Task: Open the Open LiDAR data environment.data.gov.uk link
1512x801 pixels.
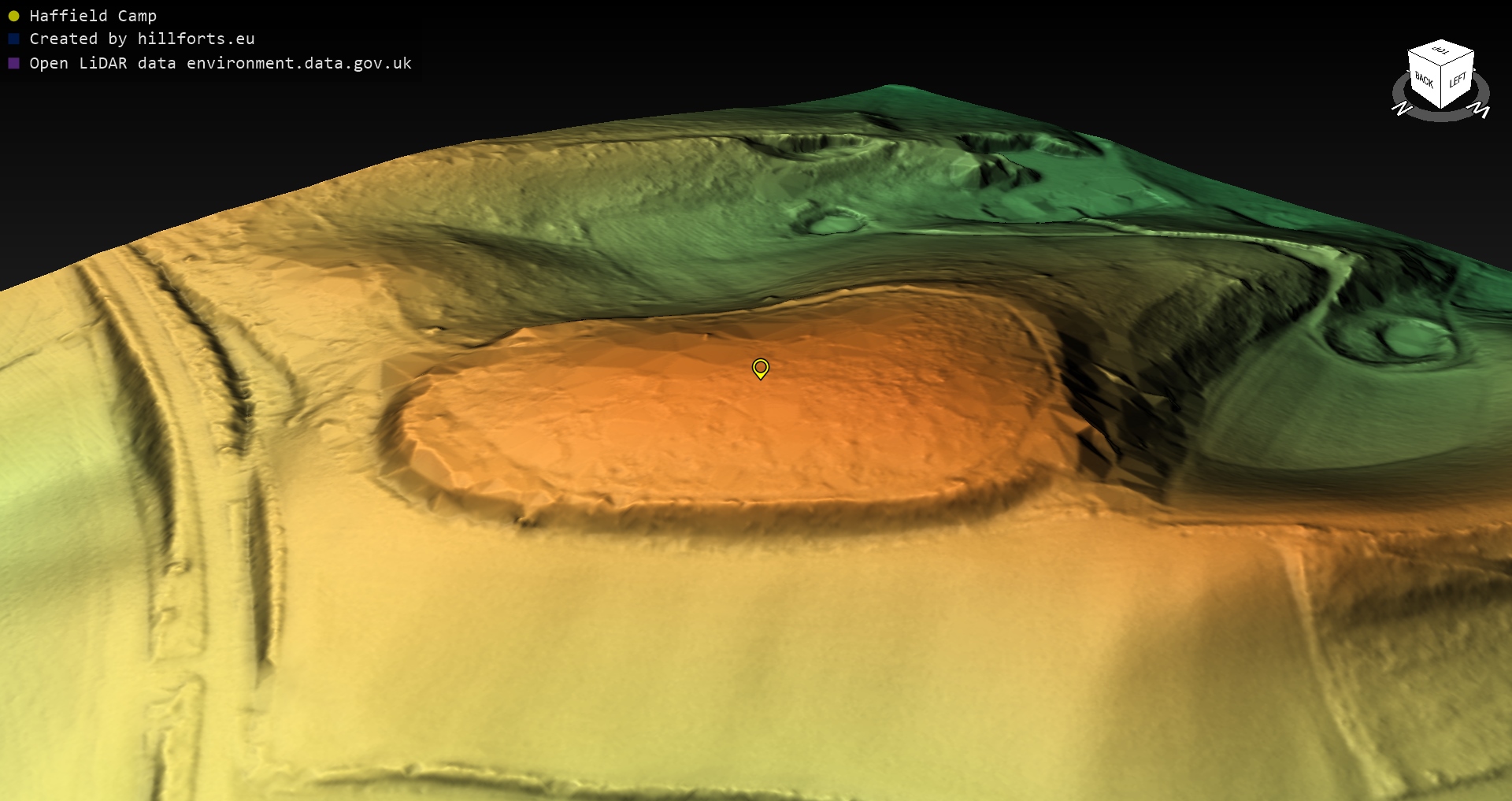Action: pos(220,63)
